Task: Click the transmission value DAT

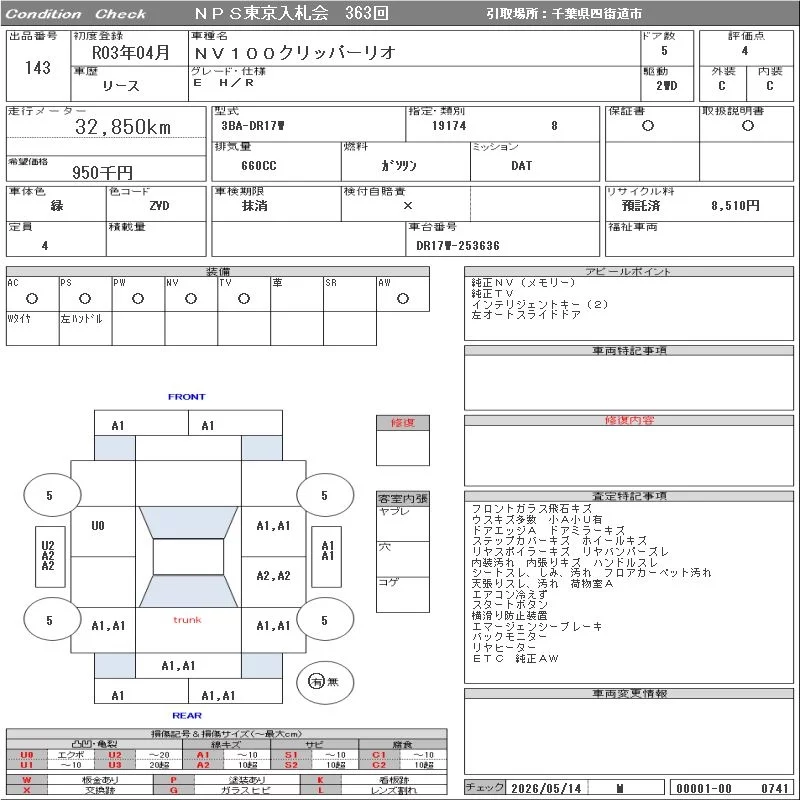Action: 521,166
